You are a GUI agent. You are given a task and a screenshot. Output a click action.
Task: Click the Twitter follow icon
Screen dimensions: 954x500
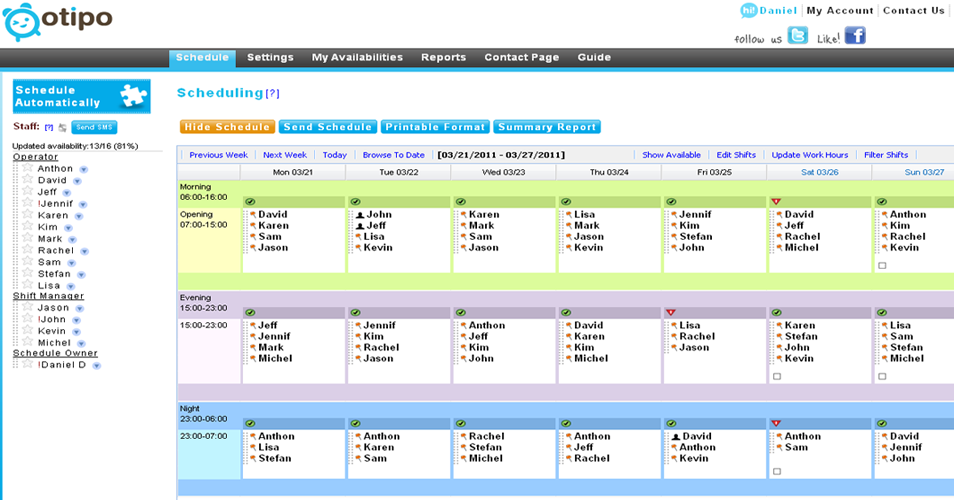797,36
